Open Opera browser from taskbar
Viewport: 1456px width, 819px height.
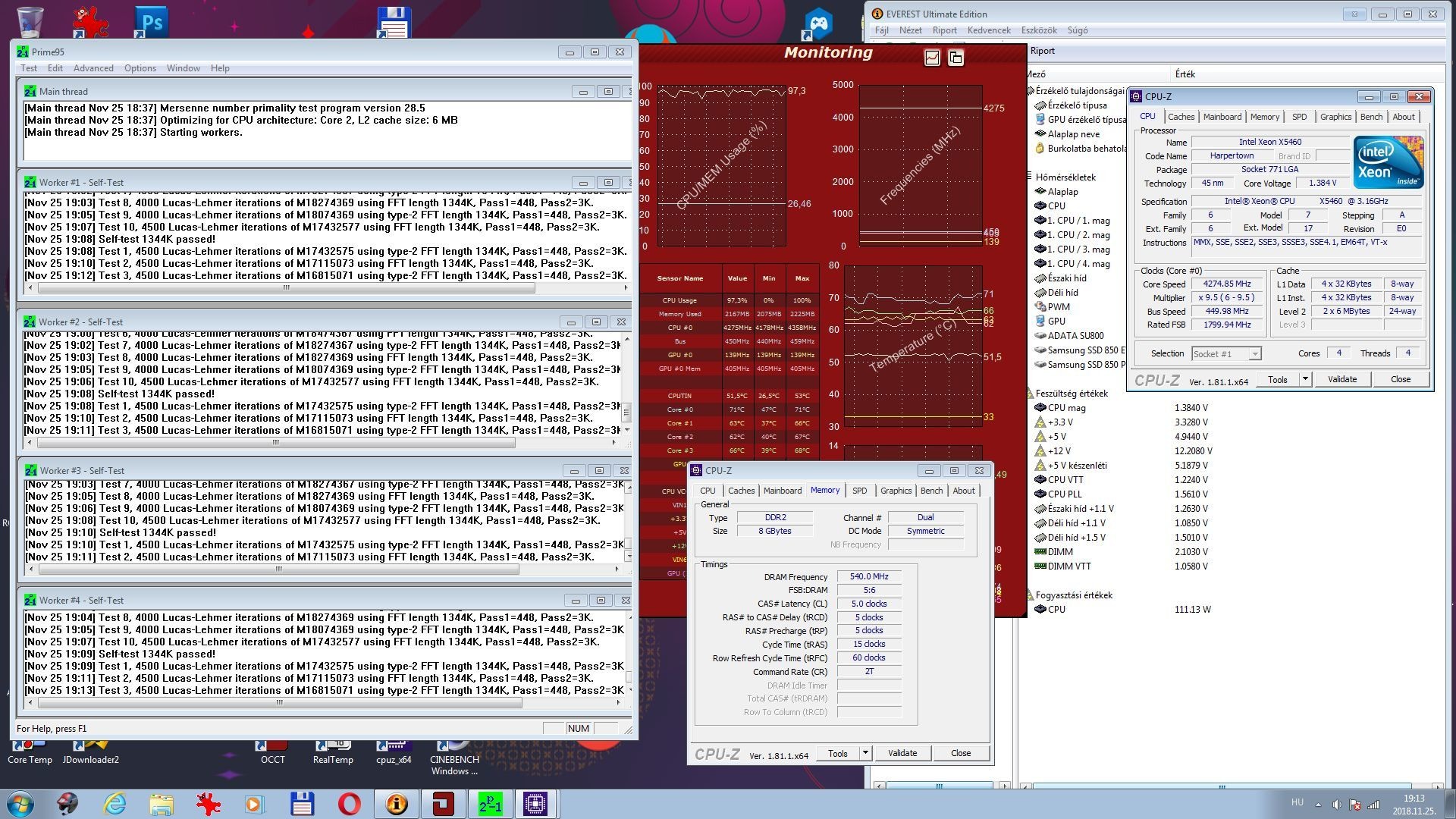(350, 803)
